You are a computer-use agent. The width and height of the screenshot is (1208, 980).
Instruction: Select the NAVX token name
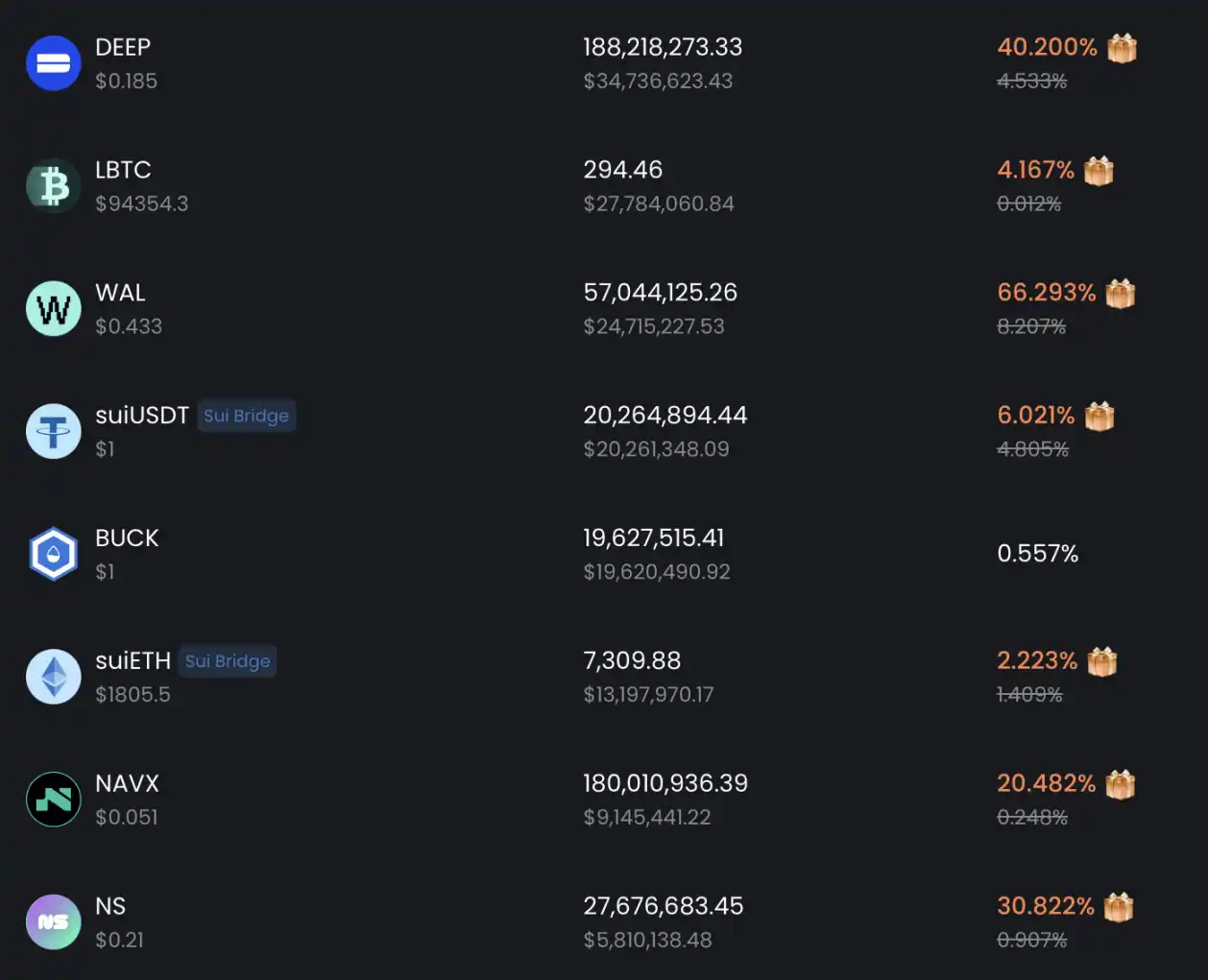[127, 783]
